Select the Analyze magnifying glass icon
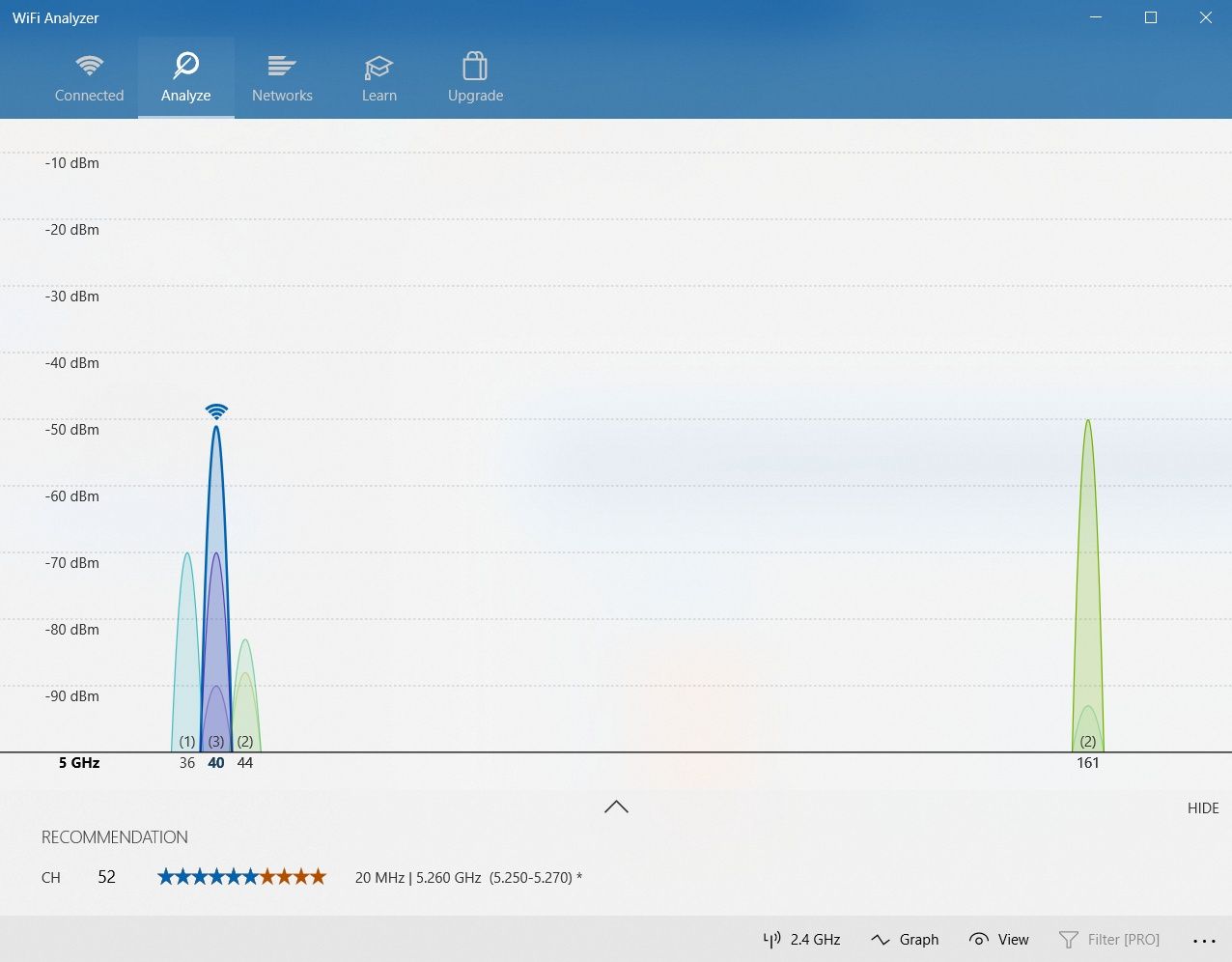 point(185,66)
